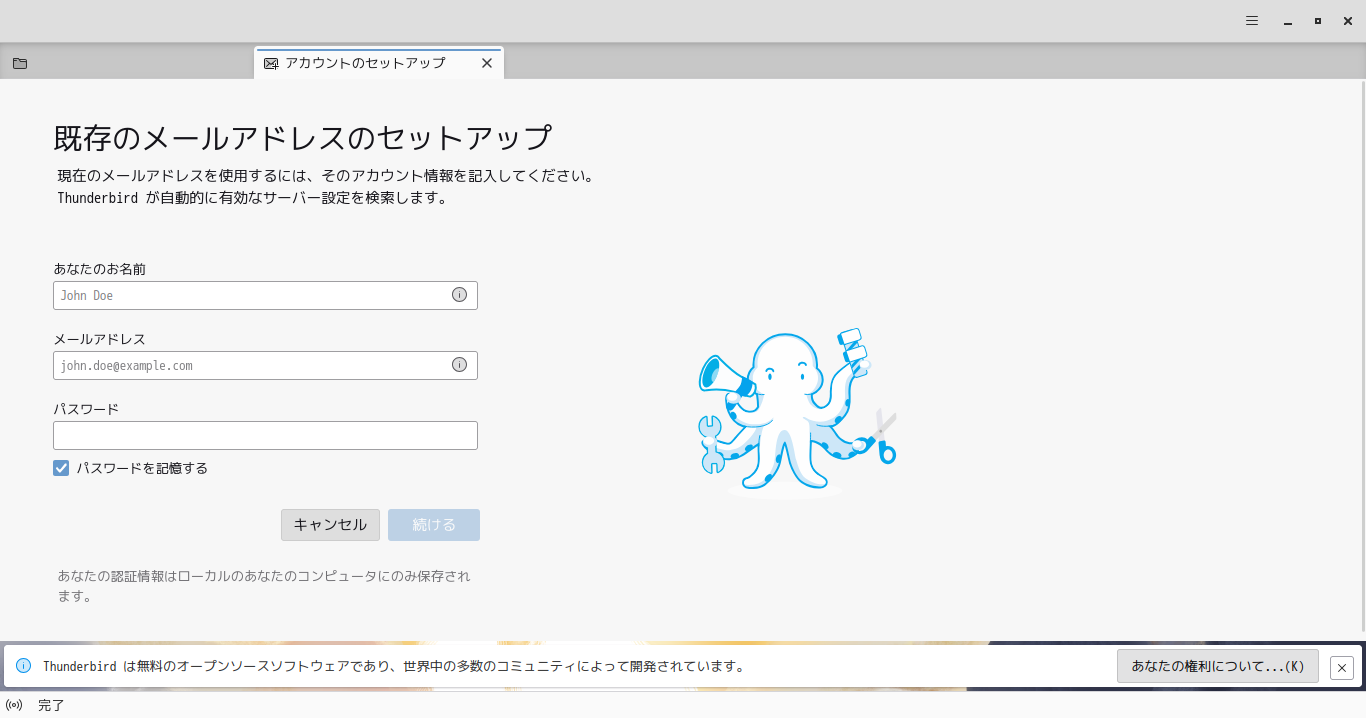Click the 続ける button
This screenshot has height=718, width=1366.
coord(434,525)
